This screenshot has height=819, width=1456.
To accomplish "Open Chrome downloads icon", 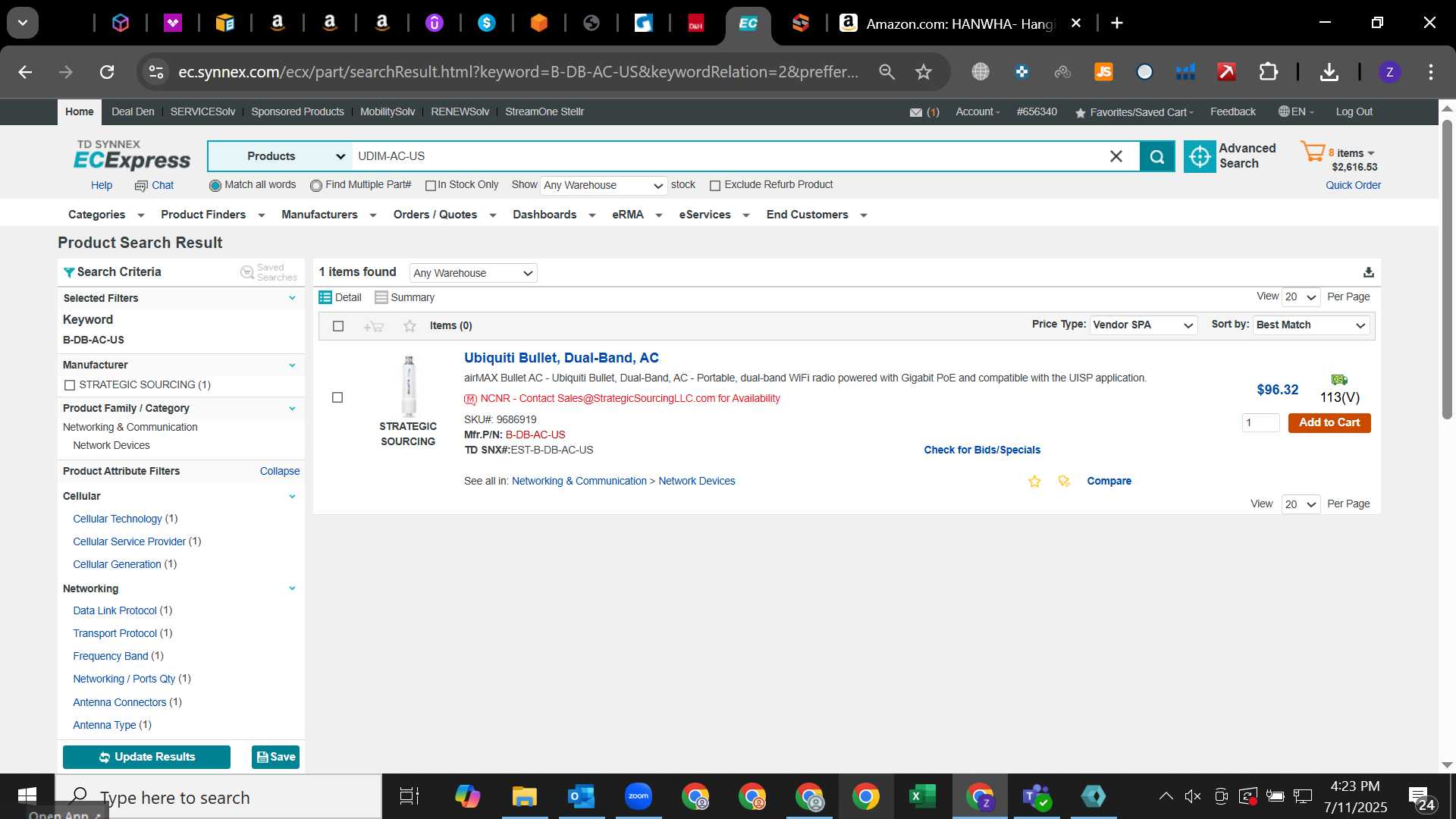I will [1329, 72].
